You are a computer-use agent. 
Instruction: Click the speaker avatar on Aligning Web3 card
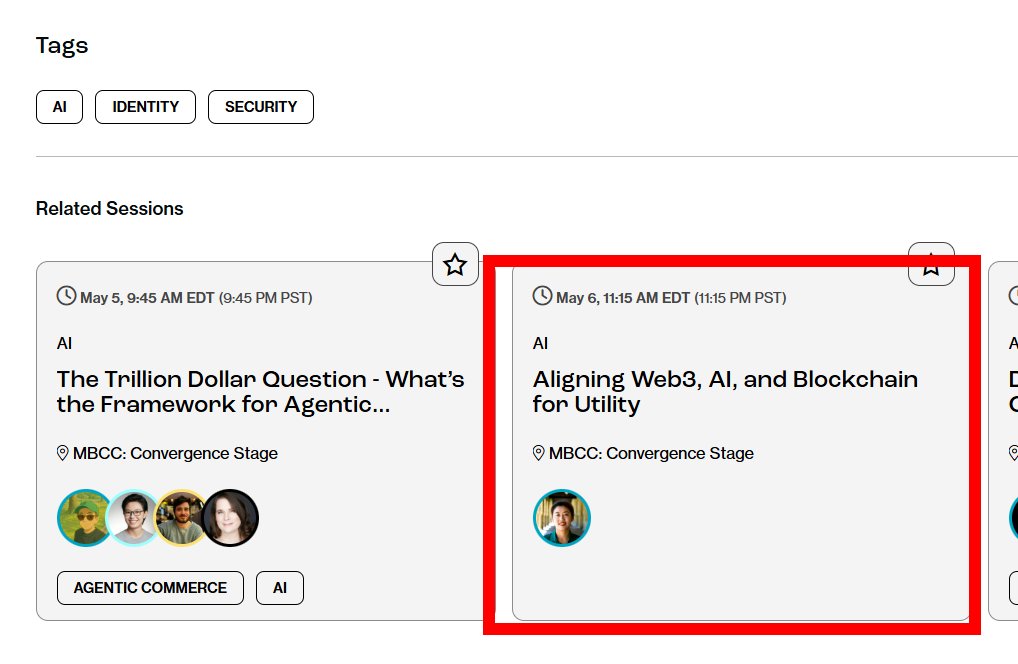561,518
